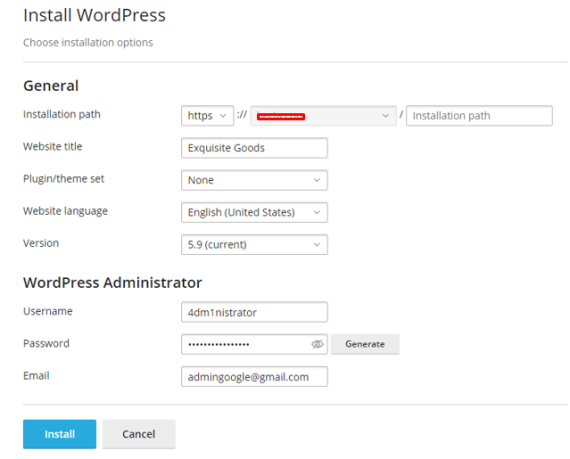The height and width of the screenshot is (459, 570).
Task: Click the Plugin/theme set label
Action: (x=64, y=179)
